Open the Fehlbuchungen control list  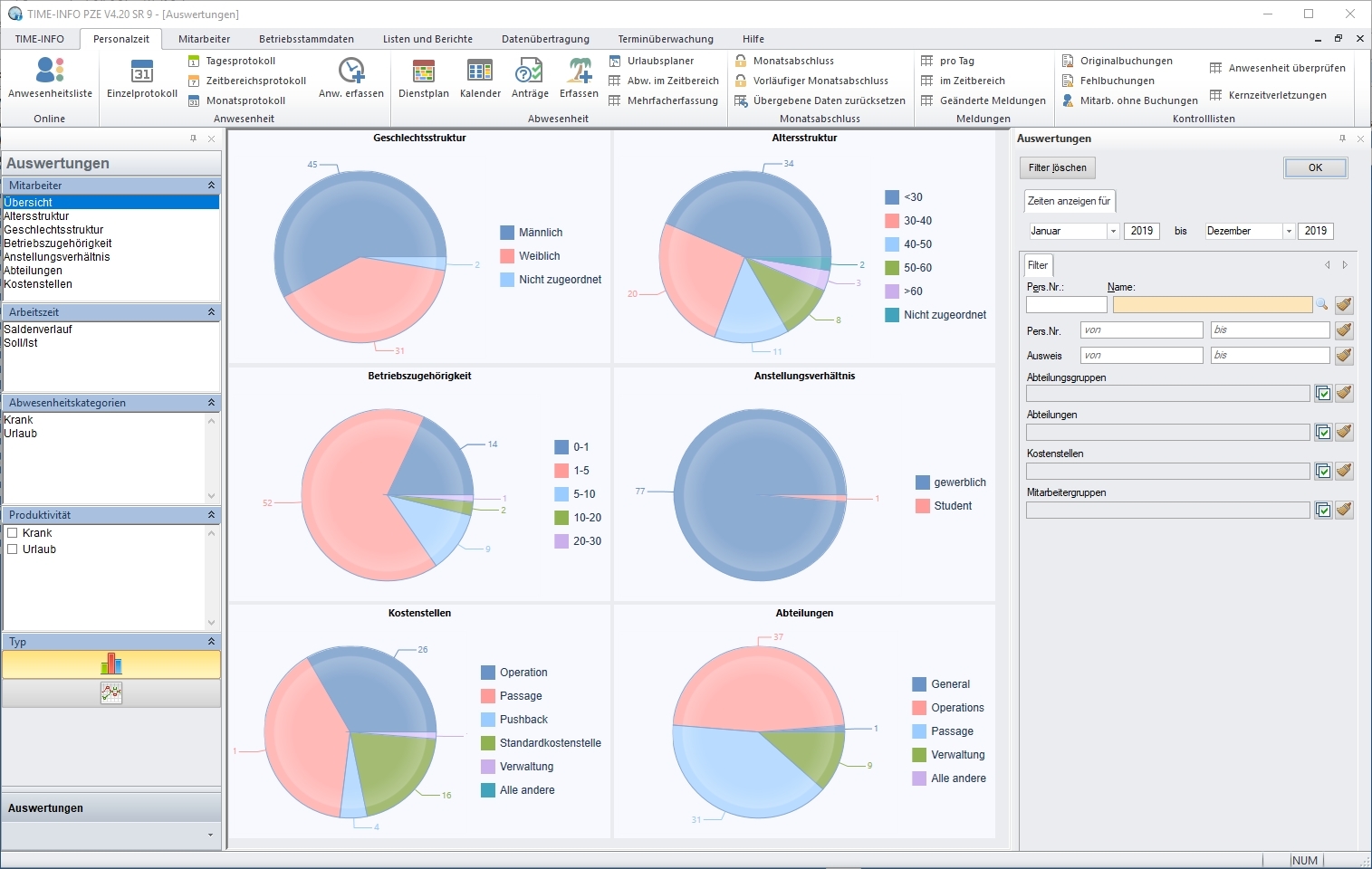[x=1108, y=81]
